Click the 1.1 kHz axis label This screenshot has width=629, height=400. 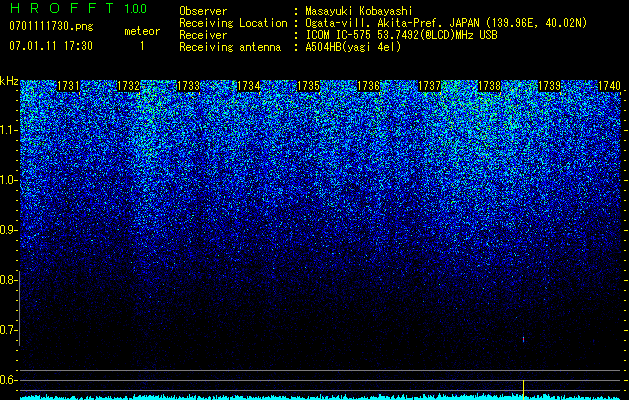(x=8, y=130)
